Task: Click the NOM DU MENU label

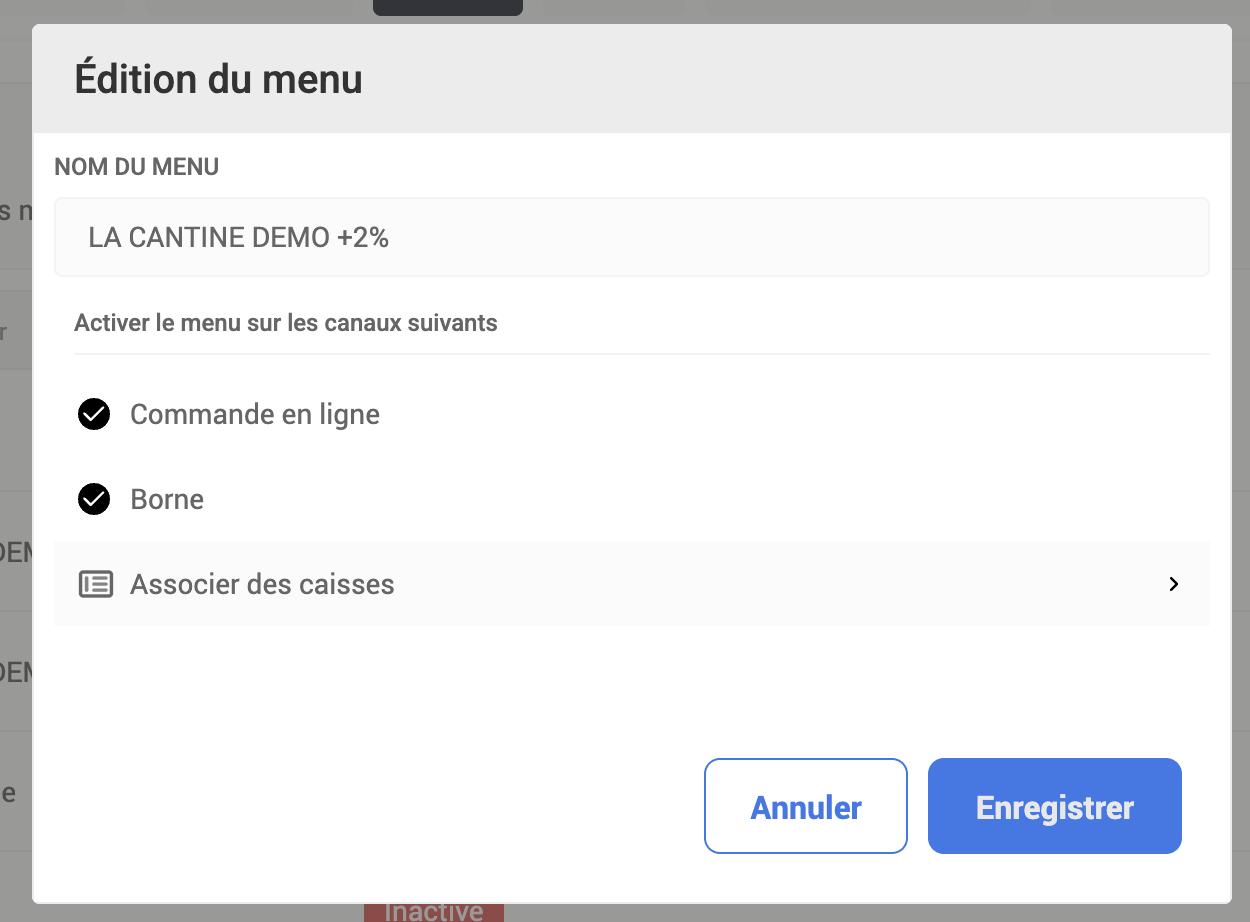Action: [136, 167]
